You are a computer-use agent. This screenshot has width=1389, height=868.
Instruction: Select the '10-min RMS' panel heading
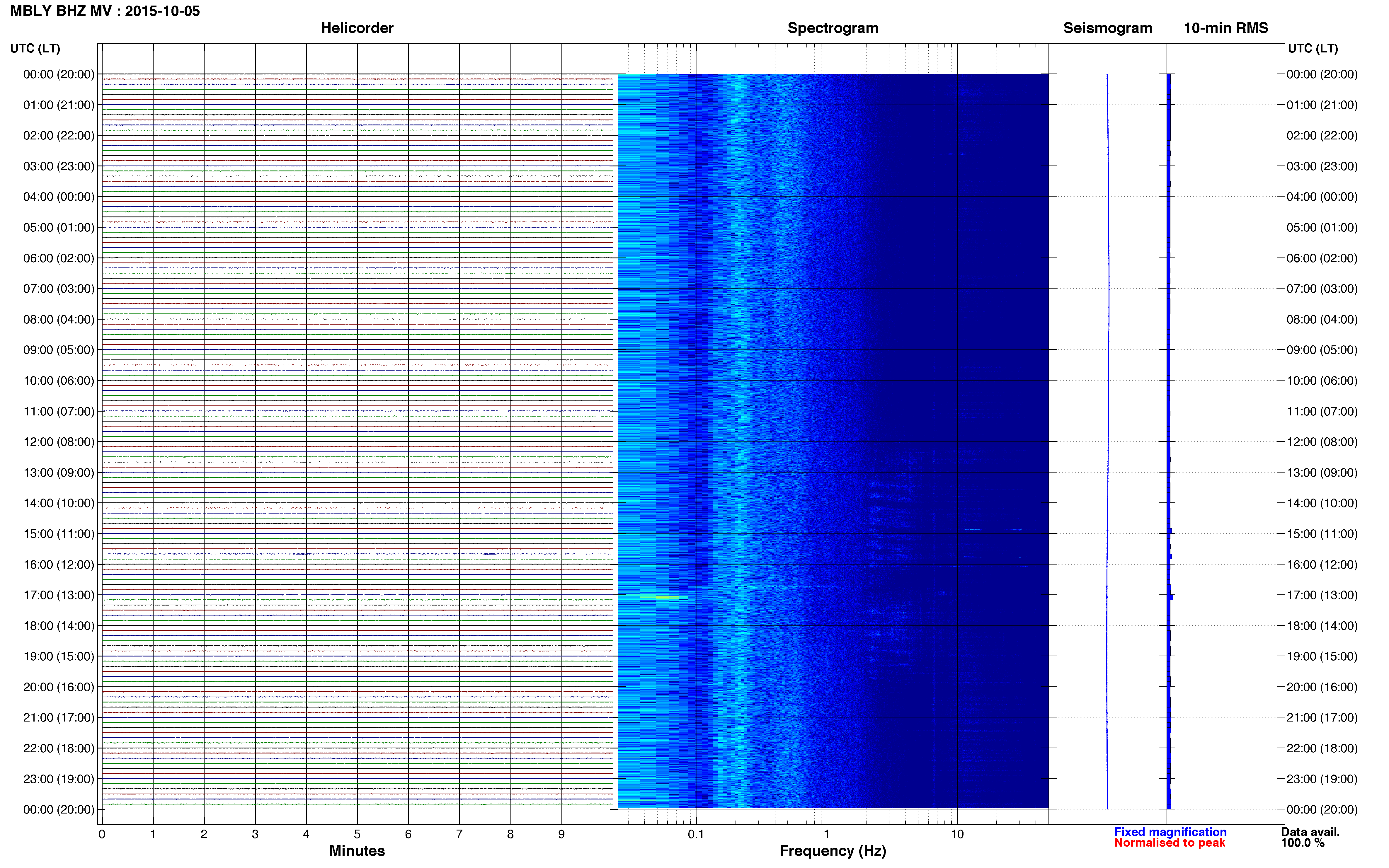tap(1226, 28)
